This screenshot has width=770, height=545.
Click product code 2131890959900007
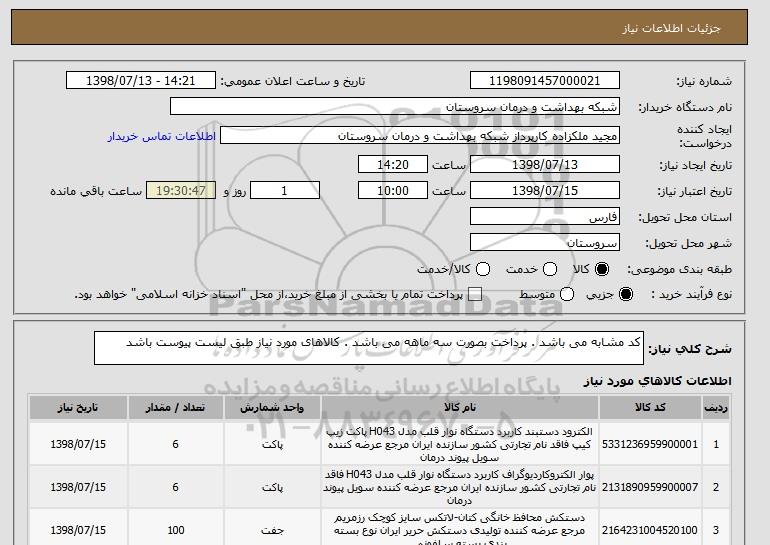(650, 488)
